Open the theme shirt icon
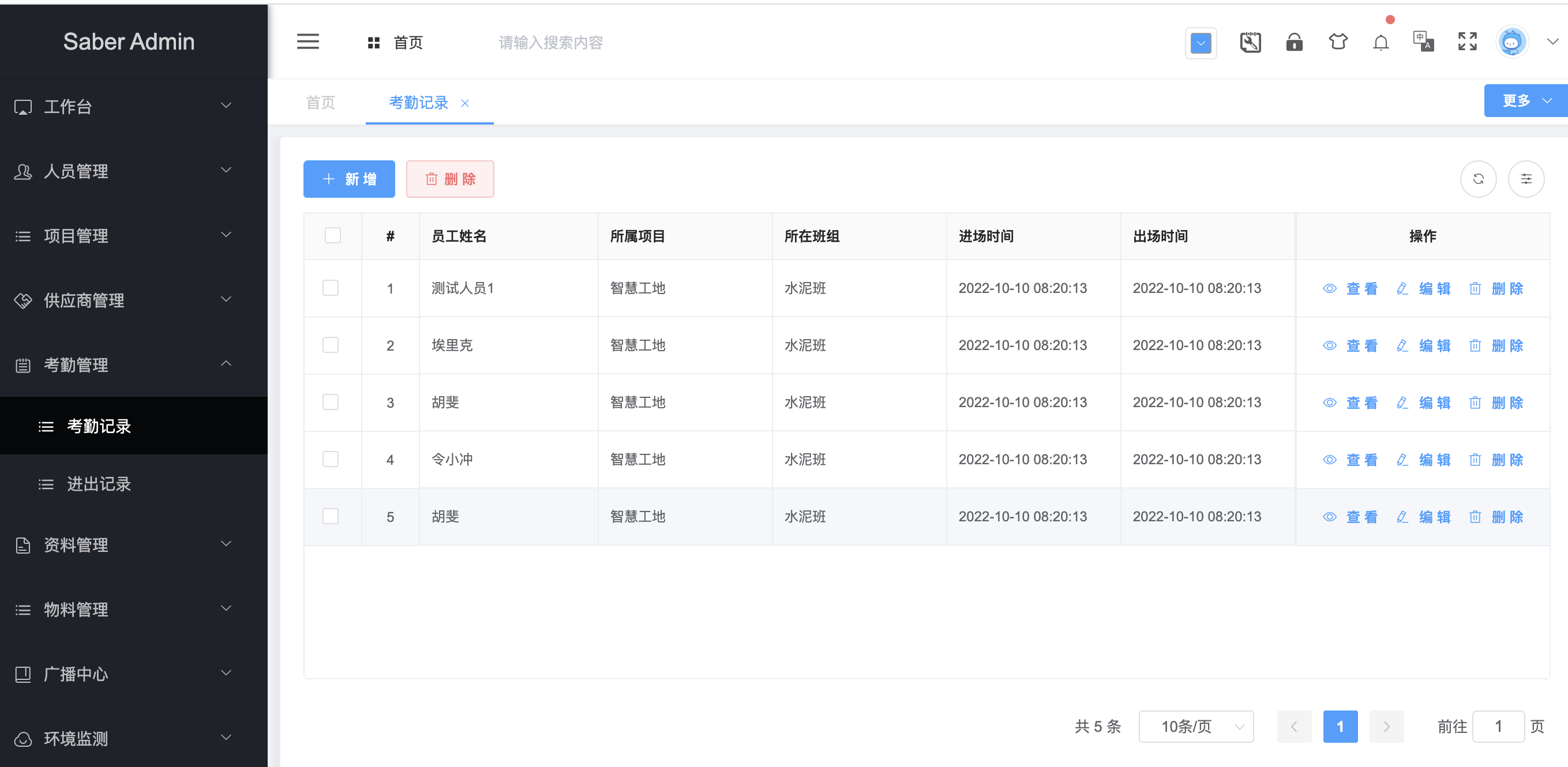This screenshot has width=1568, height=767. 1337,42
